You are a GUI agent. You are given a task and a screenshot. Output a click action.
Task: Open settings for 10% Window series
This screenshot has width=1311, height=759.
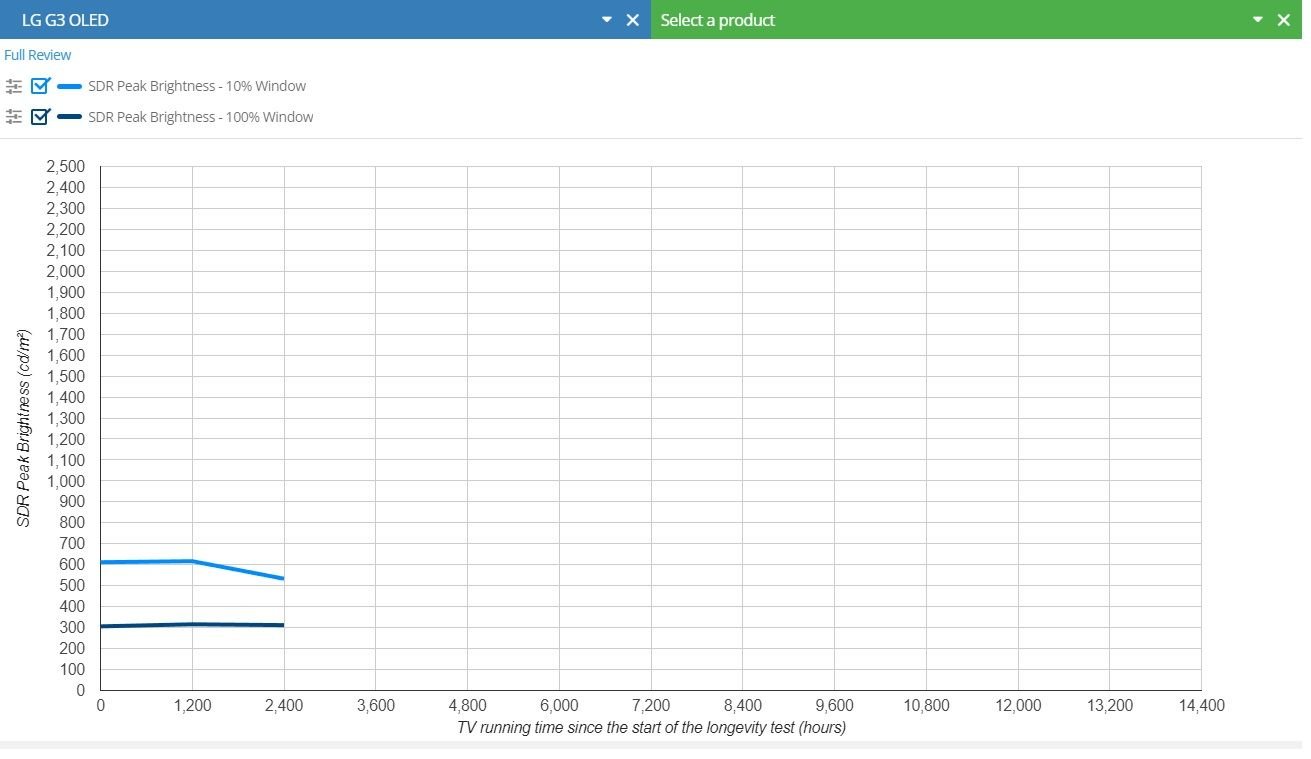(x=13, y=86)
